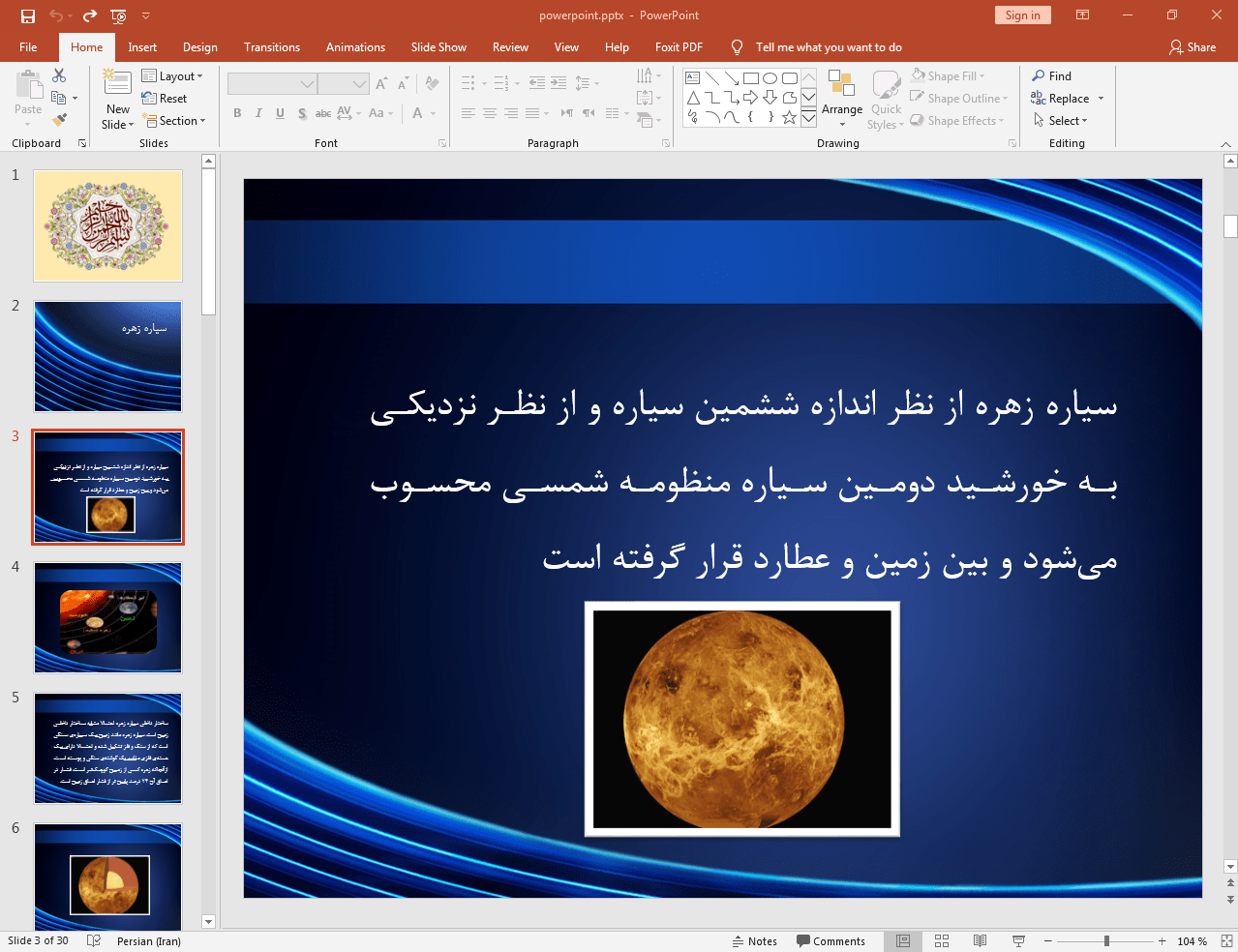Open Ribbon Display Options icon
The image size is (1238, 952).
[x=1083, y=15]
